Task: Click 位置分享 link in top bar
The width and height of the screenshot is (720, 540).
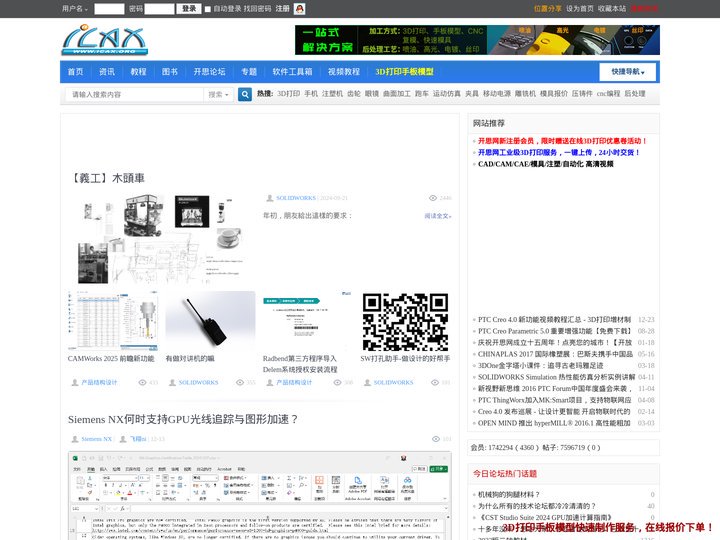Action: click(x=547, y=9)
